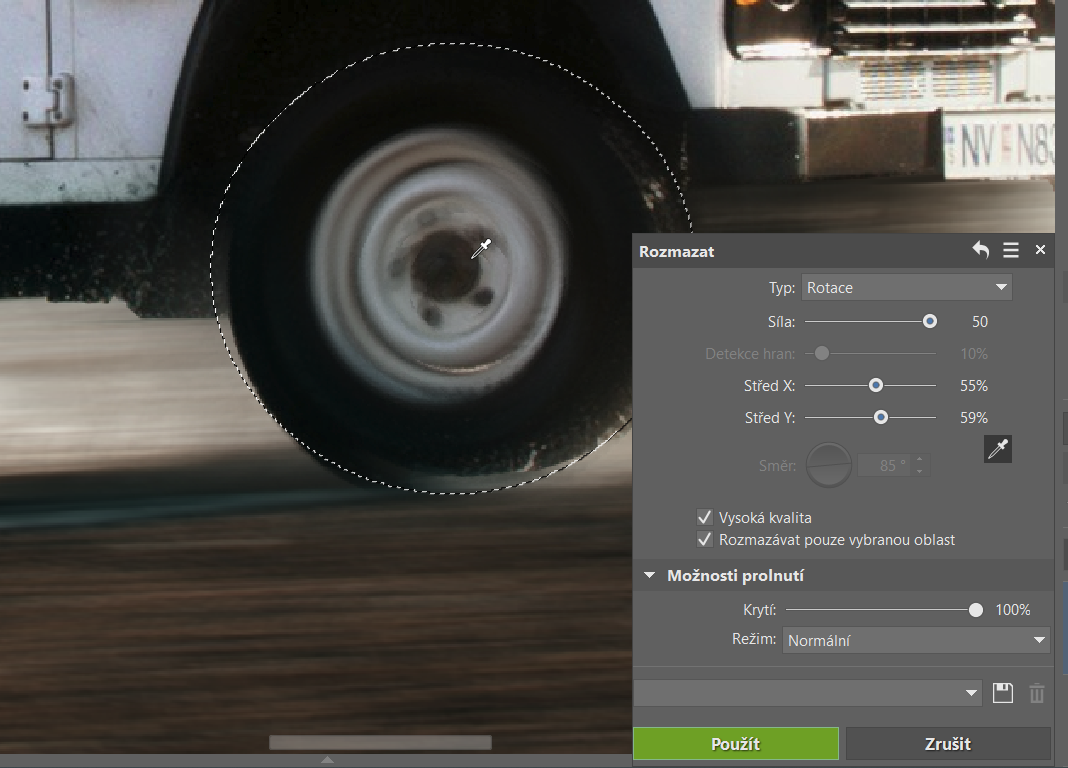Open the empty presets dropdown
Image resolution: width=1068 pixels, height=768 pixels.
(808, 693)
